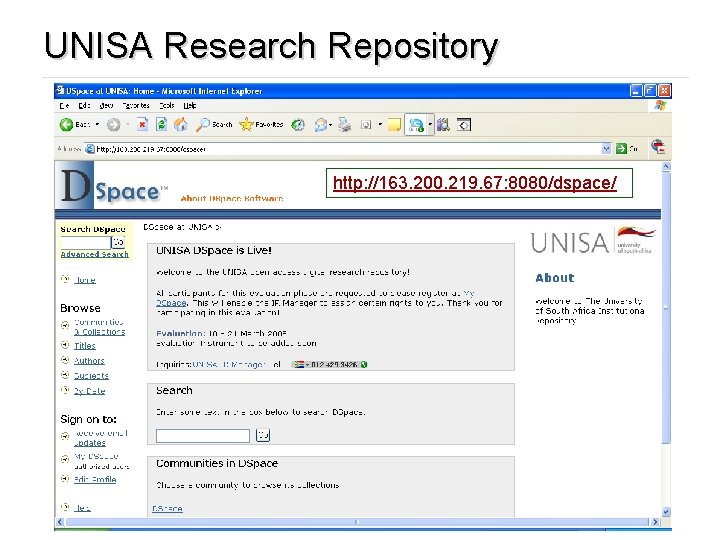Open the Back button history dropdown arrow
Image resolution: width=720 pixels, height=540 pixels.
tap(97, 124)
